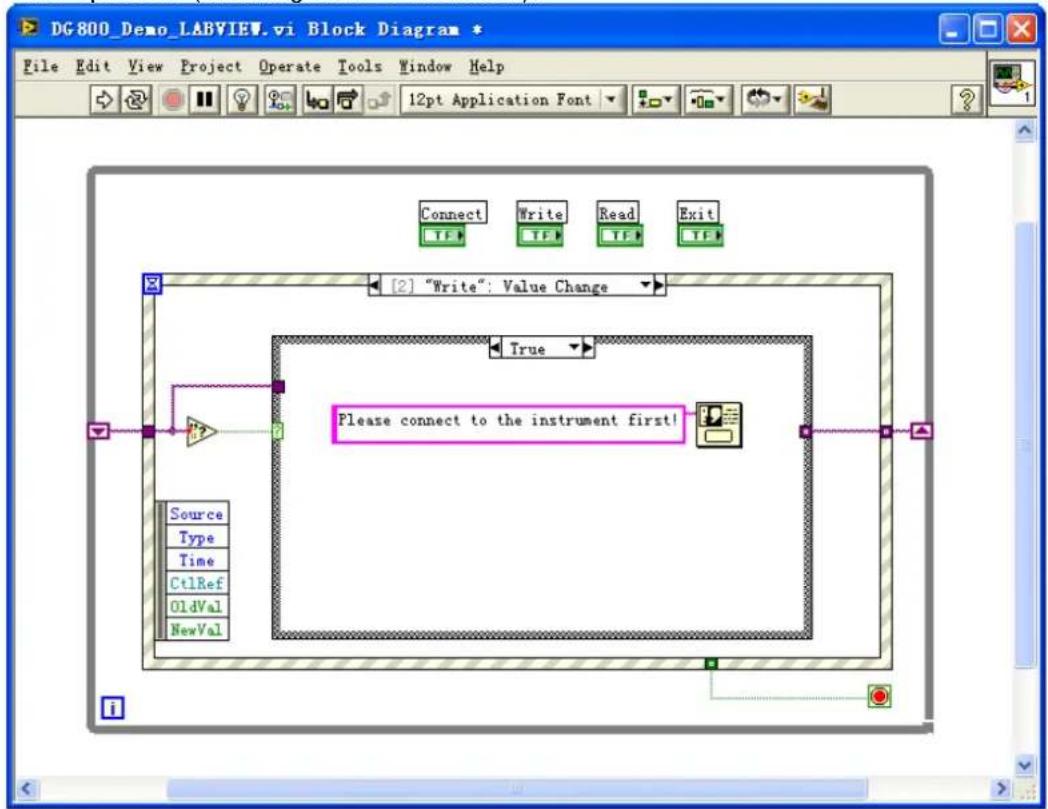Click the Source event data node
This screenshot has width=1048, height=809.
click(196, 513)
